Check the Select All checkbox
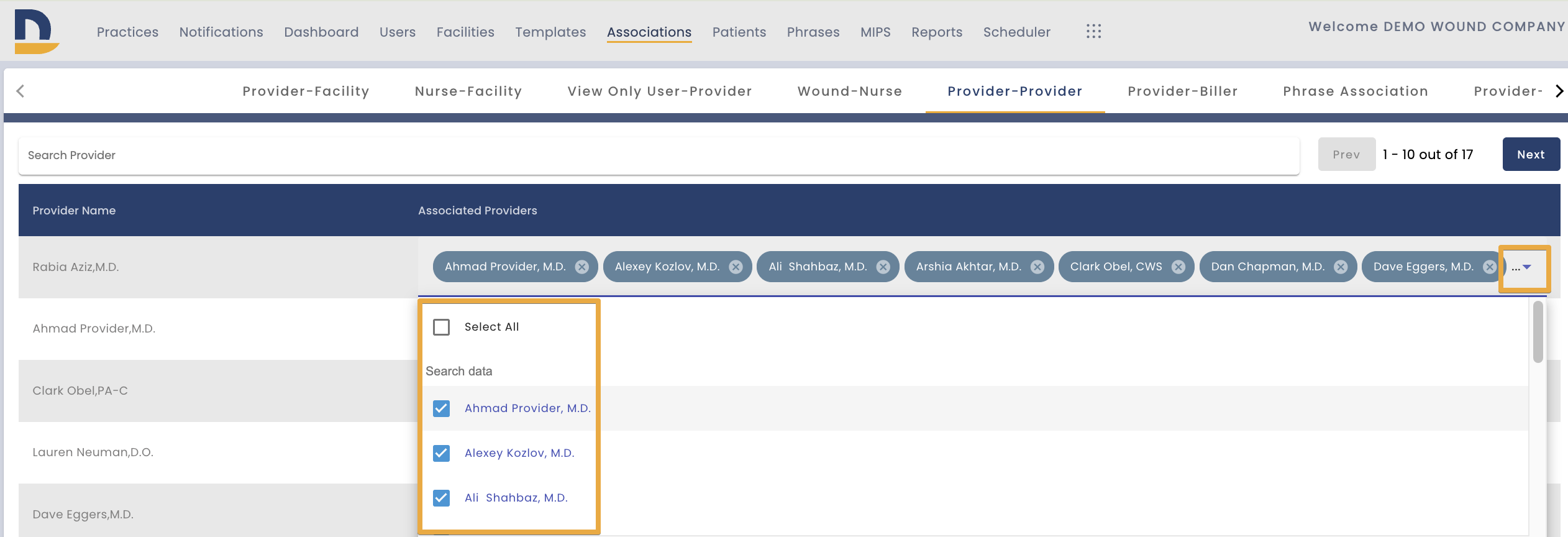Screen dimensions: 1568x537 point(441,327)
